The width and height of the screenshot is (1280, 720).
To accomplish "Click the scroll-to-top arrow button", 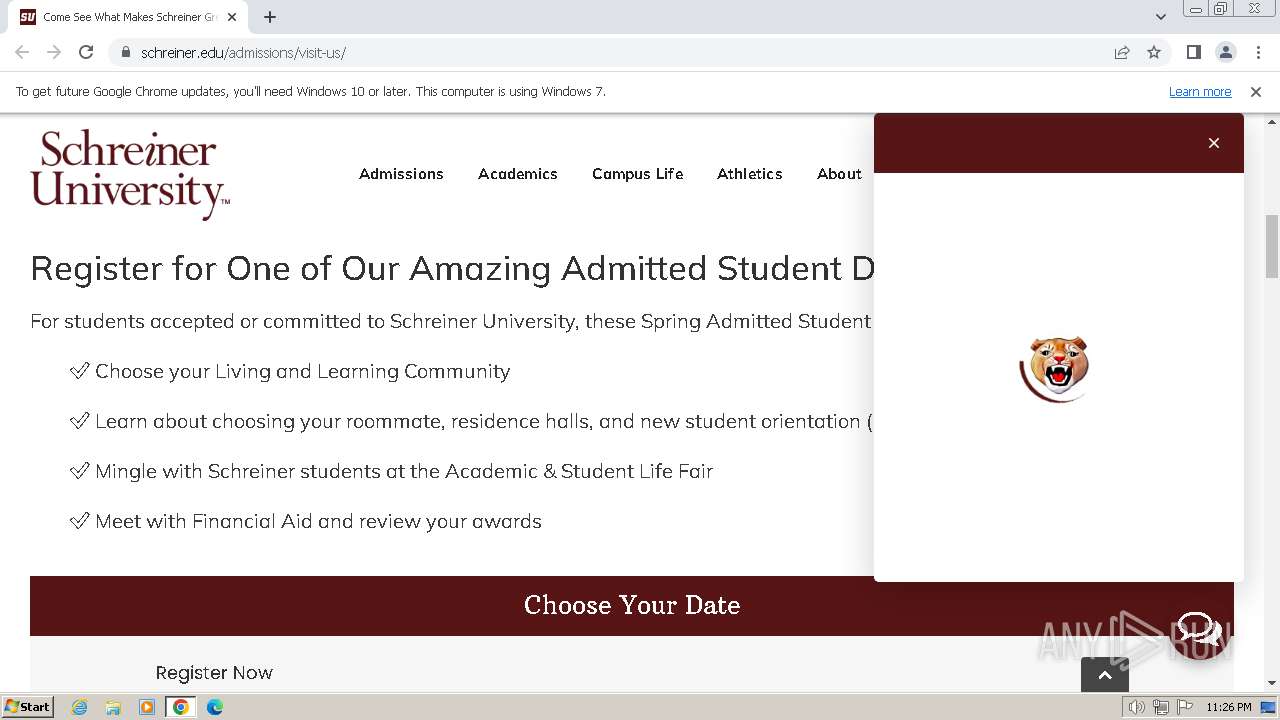I will pyautogui.click(x=1105, y=675).
